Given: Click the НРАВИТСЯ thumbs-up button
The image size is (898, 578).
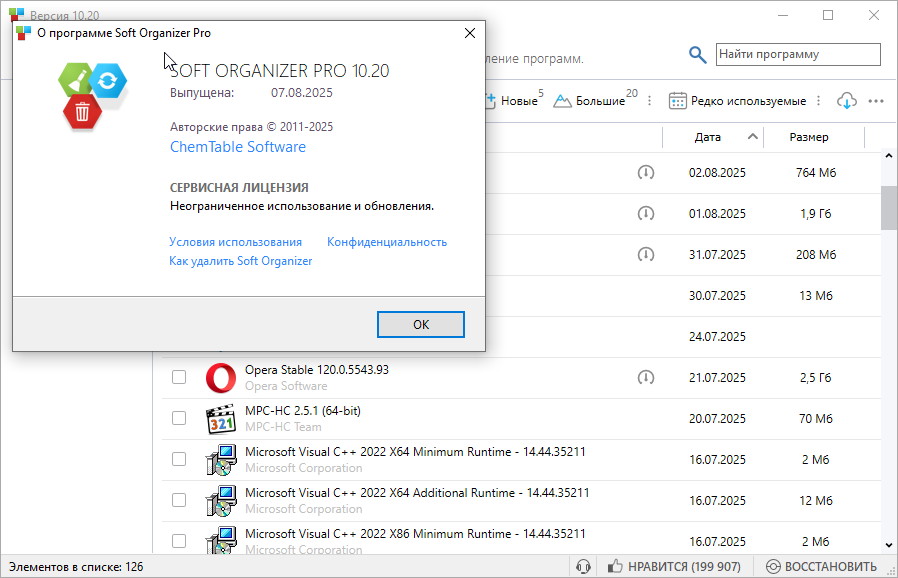Looking at the screenshot, I should 674,567.
